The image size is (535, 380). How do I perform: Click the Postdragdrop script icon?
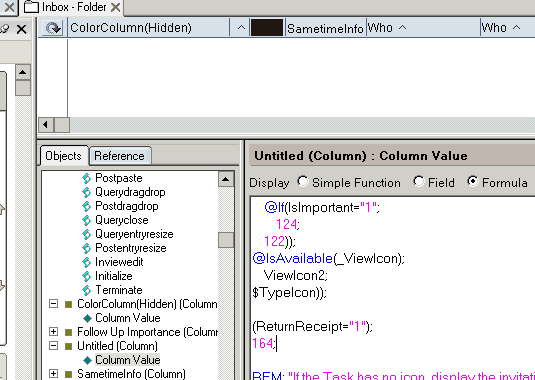pos(87,206)
